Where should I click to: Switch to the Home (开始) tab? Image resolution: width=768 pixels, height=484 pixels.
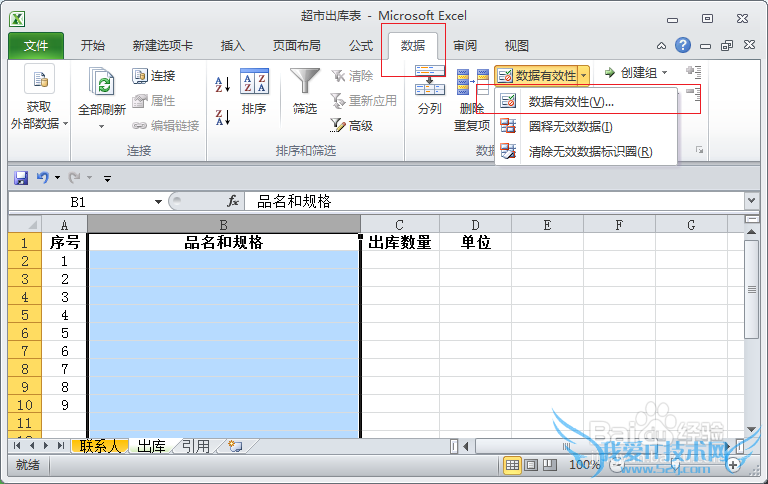pyautogui.click(x=93, y=46)
